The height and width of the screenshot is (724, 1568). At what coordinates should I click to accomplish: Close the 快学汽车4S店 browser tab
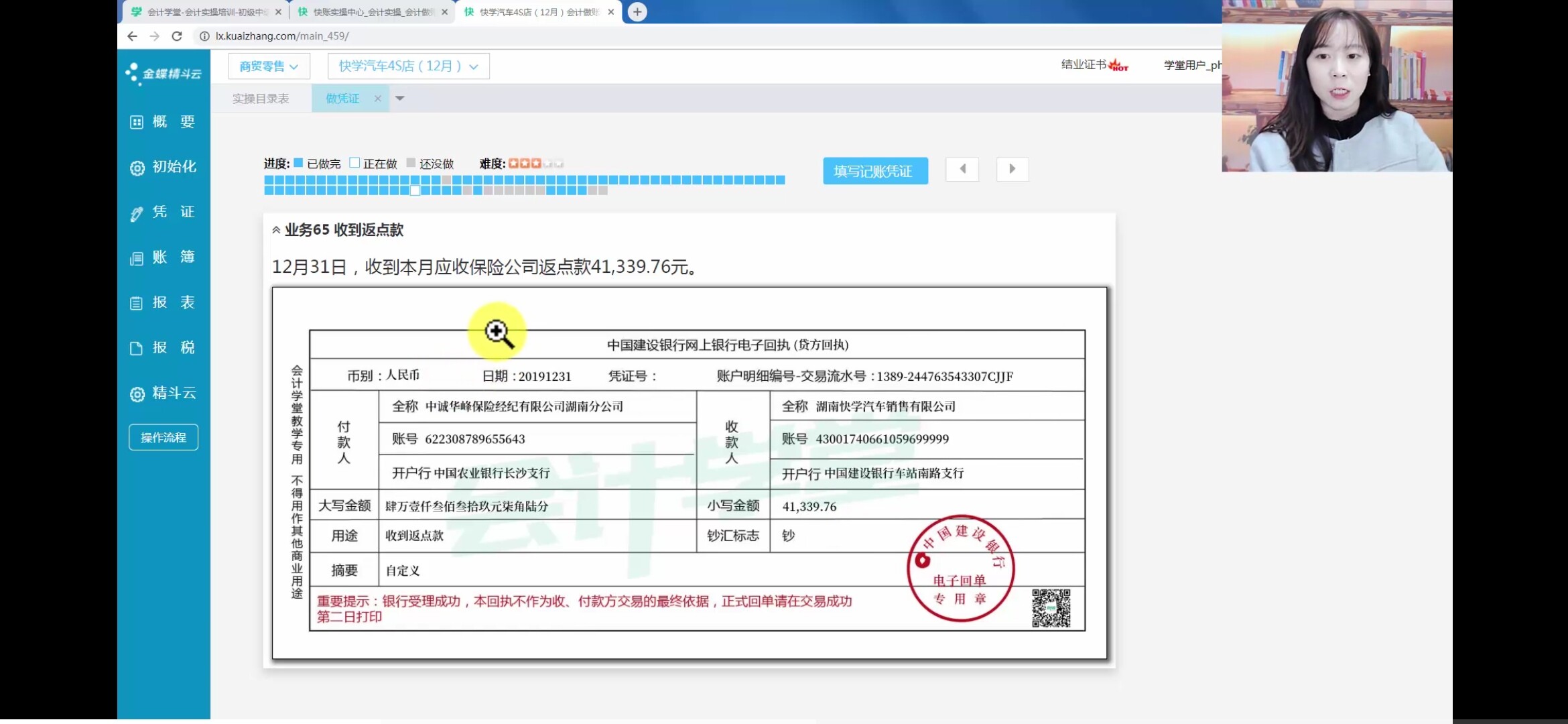tap(611, 12)
